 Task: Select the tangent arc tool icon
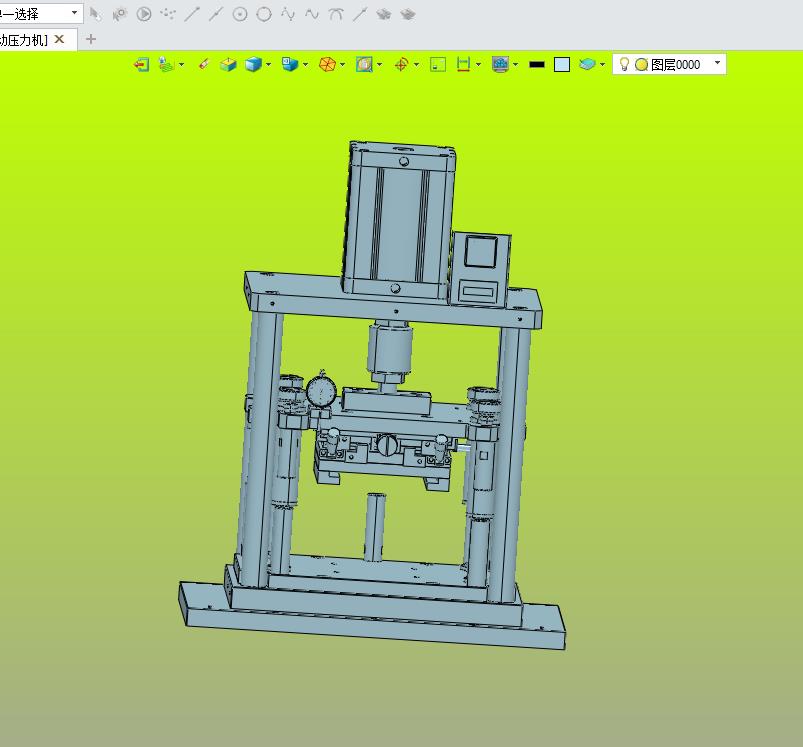[x=335, y=14]
